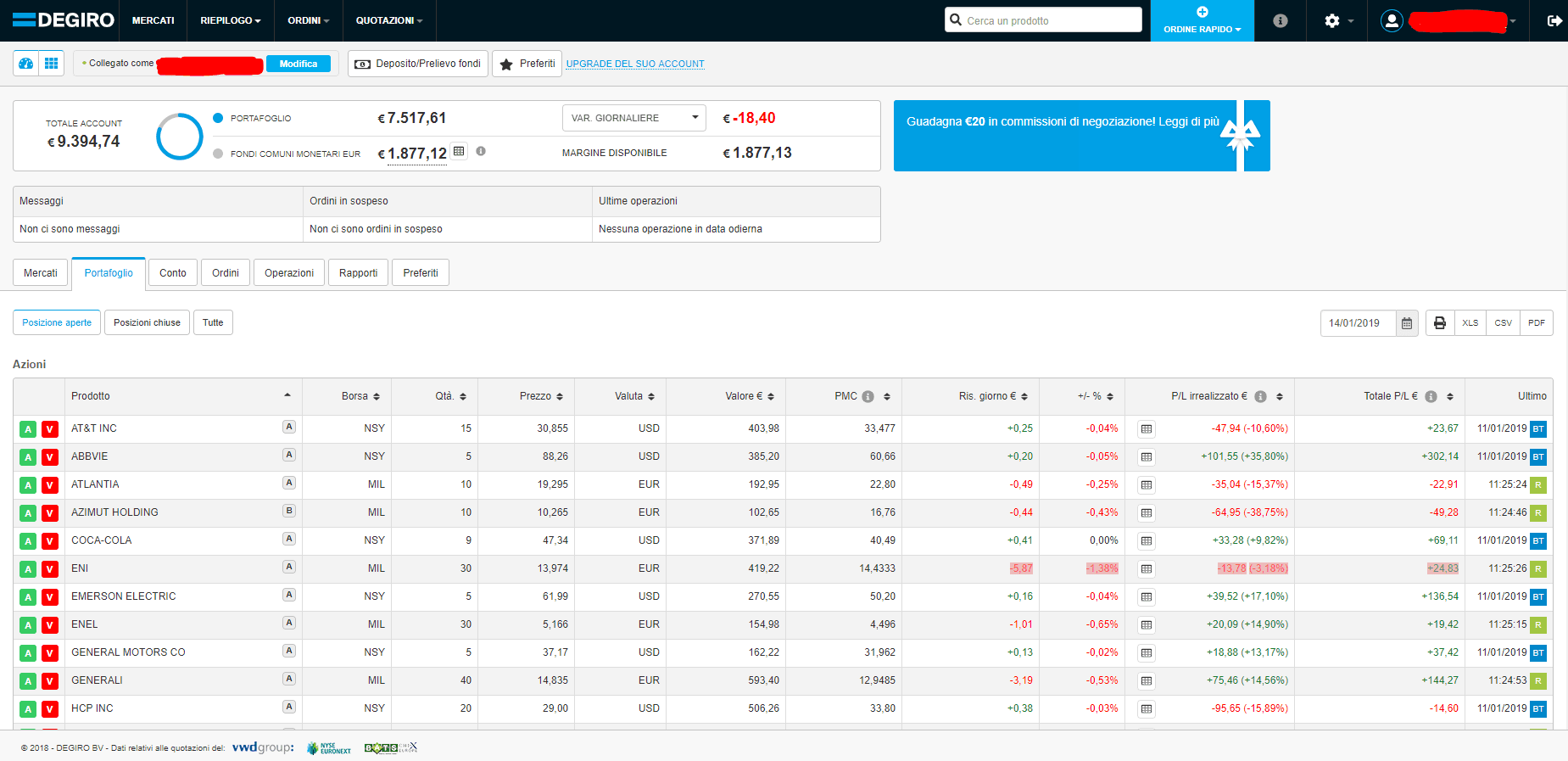Sell ABBVIE with red V icon
Image resolution: width=1568 pixels, height=761 pixels.
(x=50, y=457)
